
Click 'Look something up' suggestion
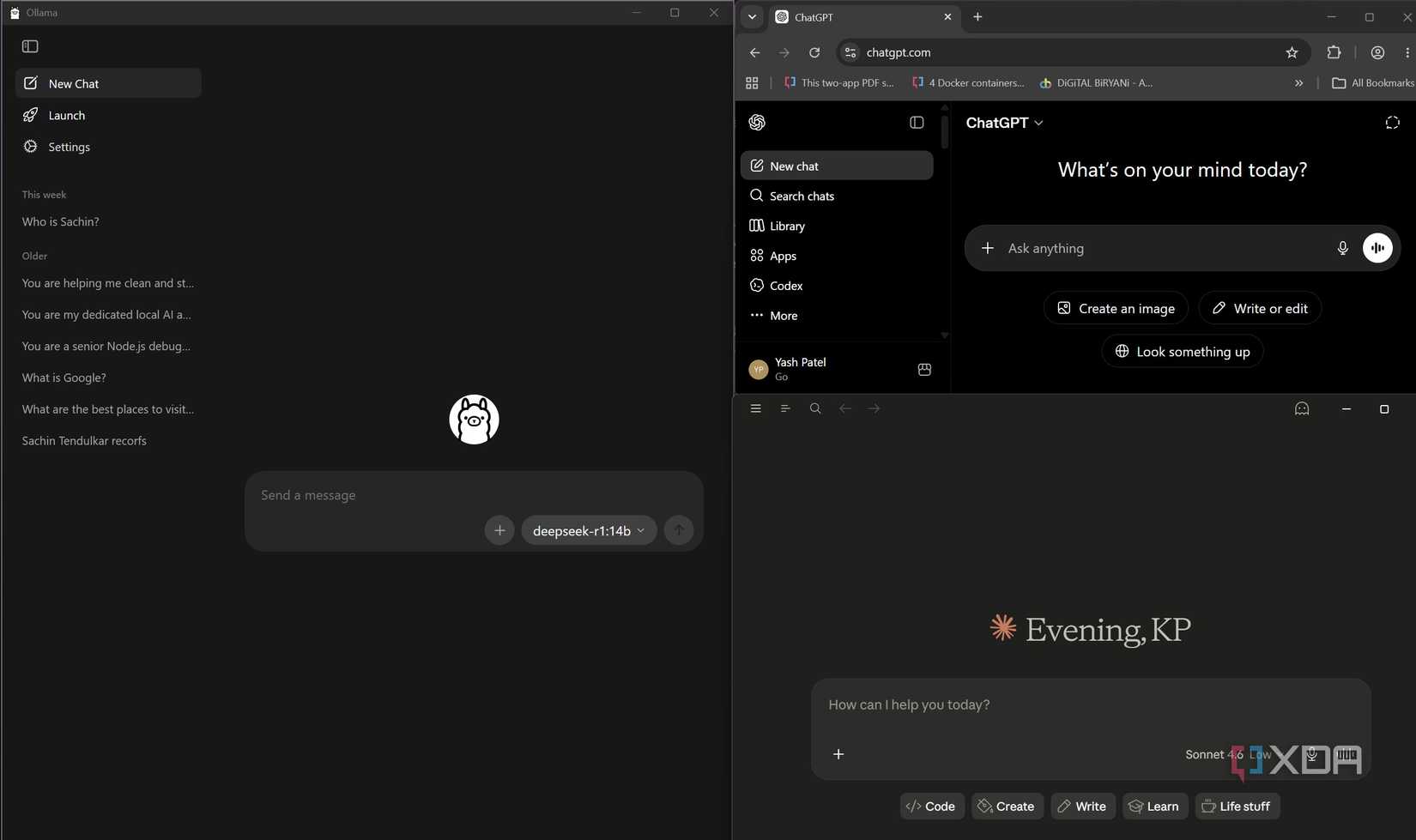click(1183, 351)
